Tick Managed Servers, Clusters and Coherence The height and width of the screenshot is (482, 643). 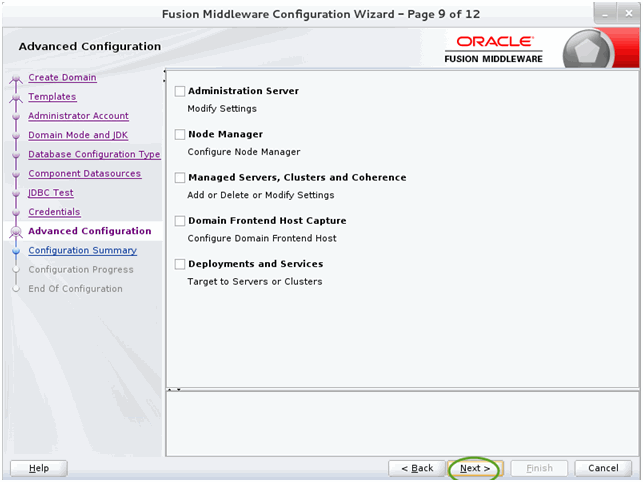tap(180, 178)
